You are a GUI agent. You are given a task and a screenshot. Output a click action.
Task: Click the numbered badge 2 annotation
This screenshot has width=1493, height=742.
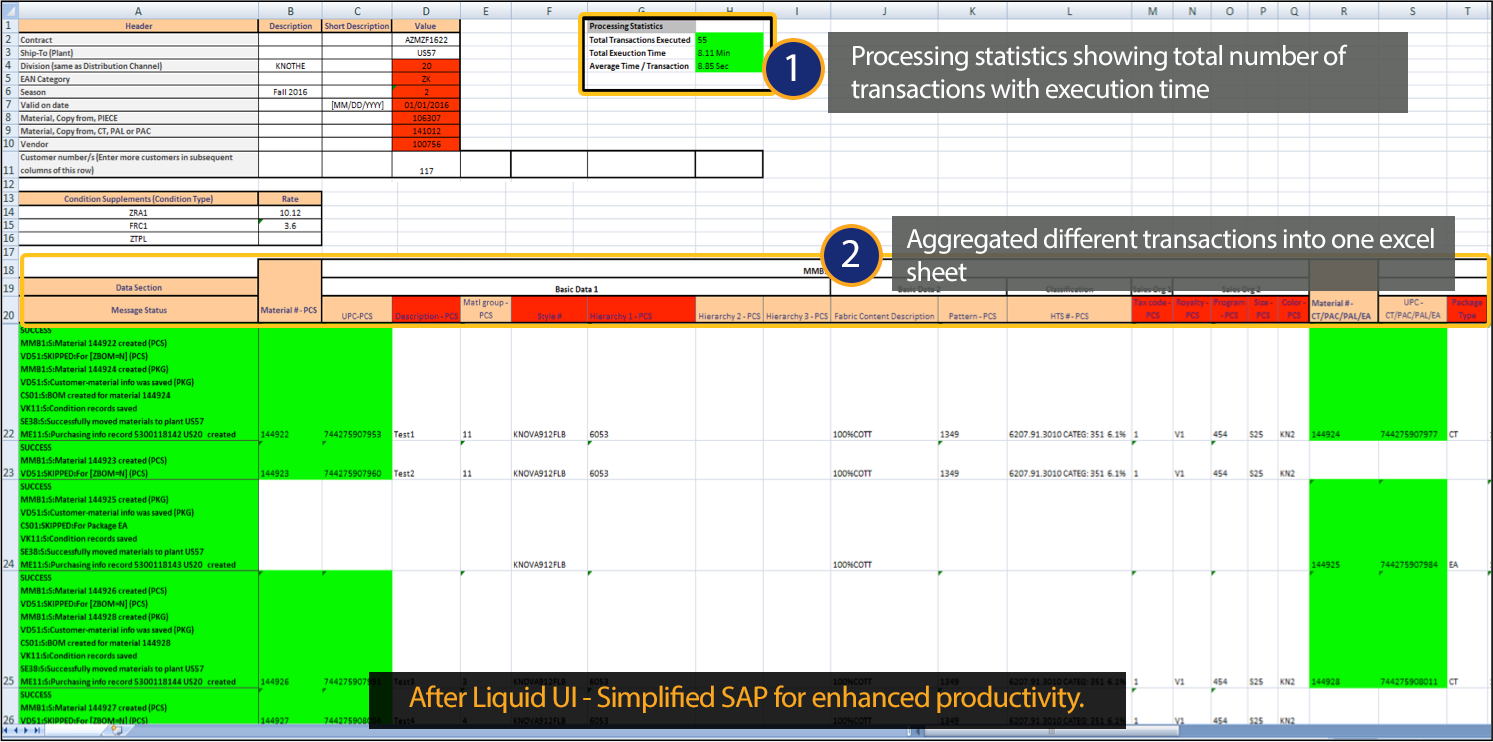(850, 255)
